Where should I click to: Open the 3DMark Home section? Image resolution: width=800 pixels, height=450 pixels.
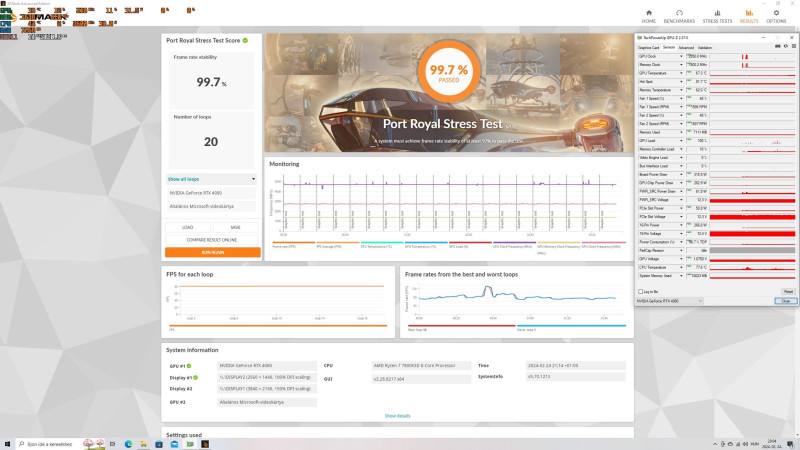point(648,16)
